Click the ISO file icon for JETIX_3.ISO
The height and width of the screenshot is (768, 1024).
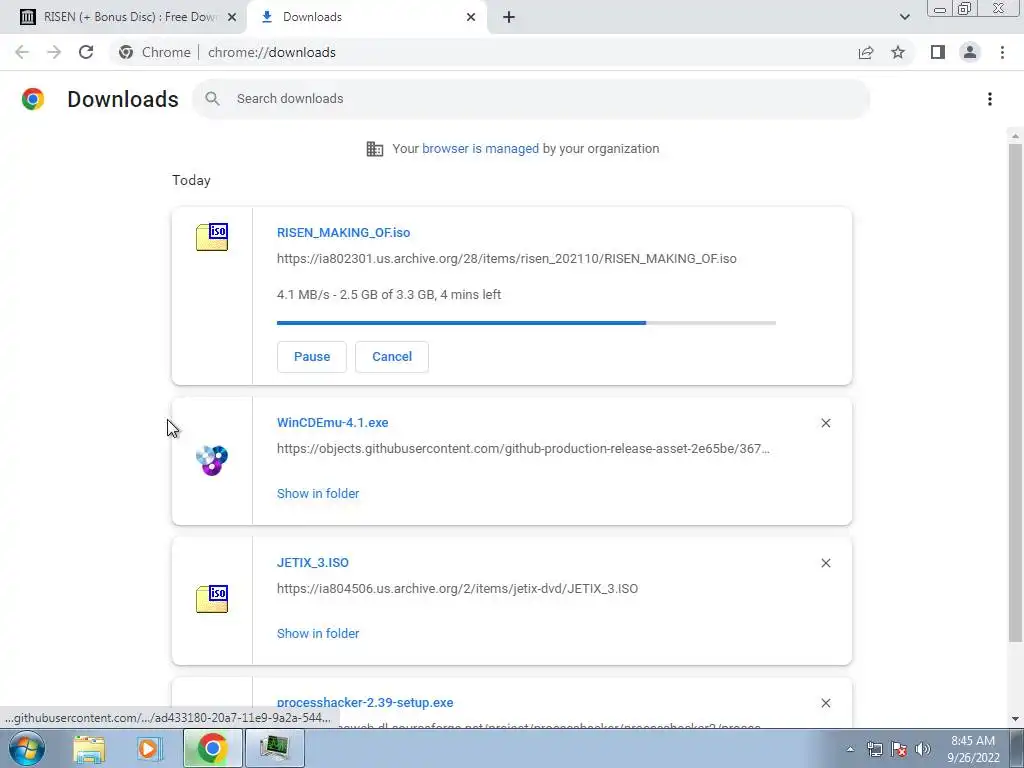(212, 599)
